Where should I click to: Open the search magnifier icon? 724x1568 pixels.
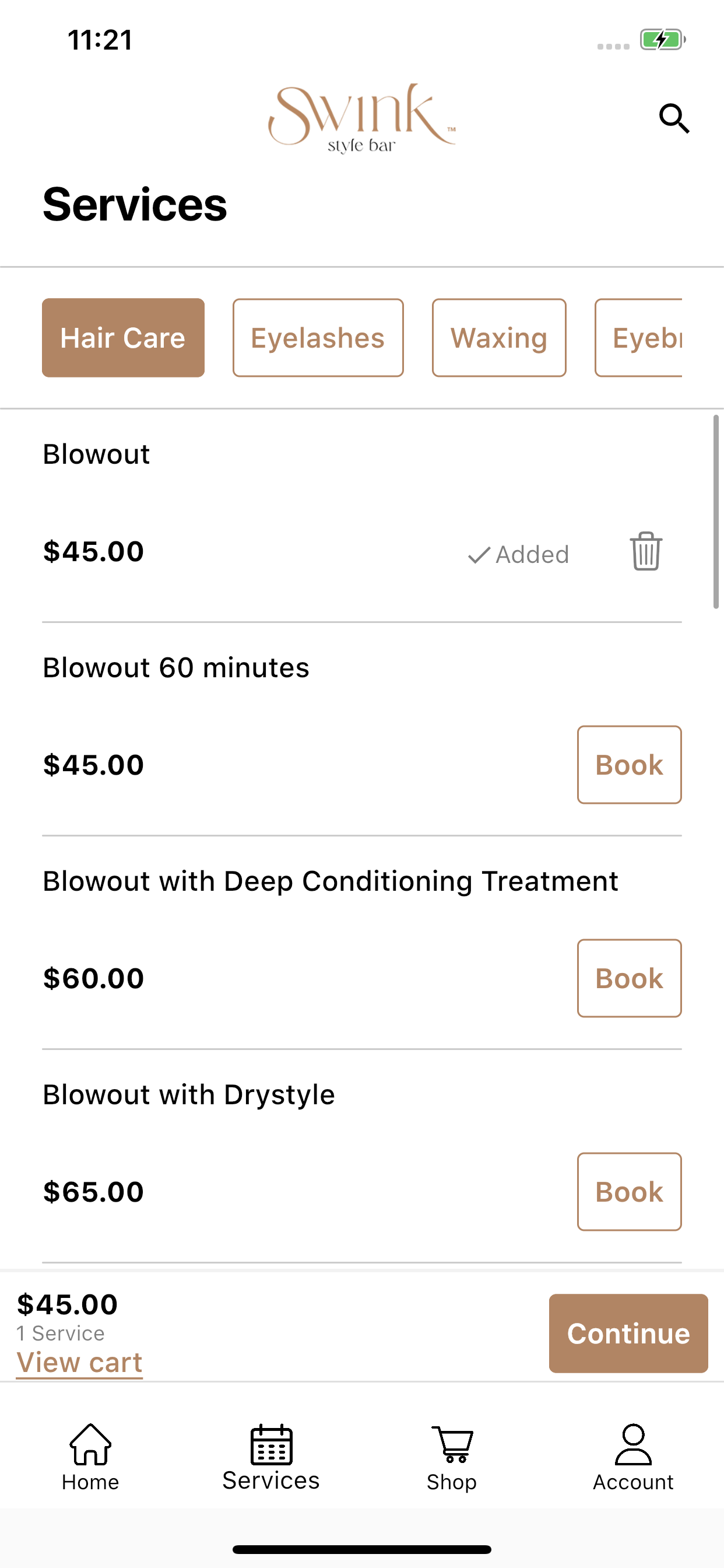[x=674, y=118]
